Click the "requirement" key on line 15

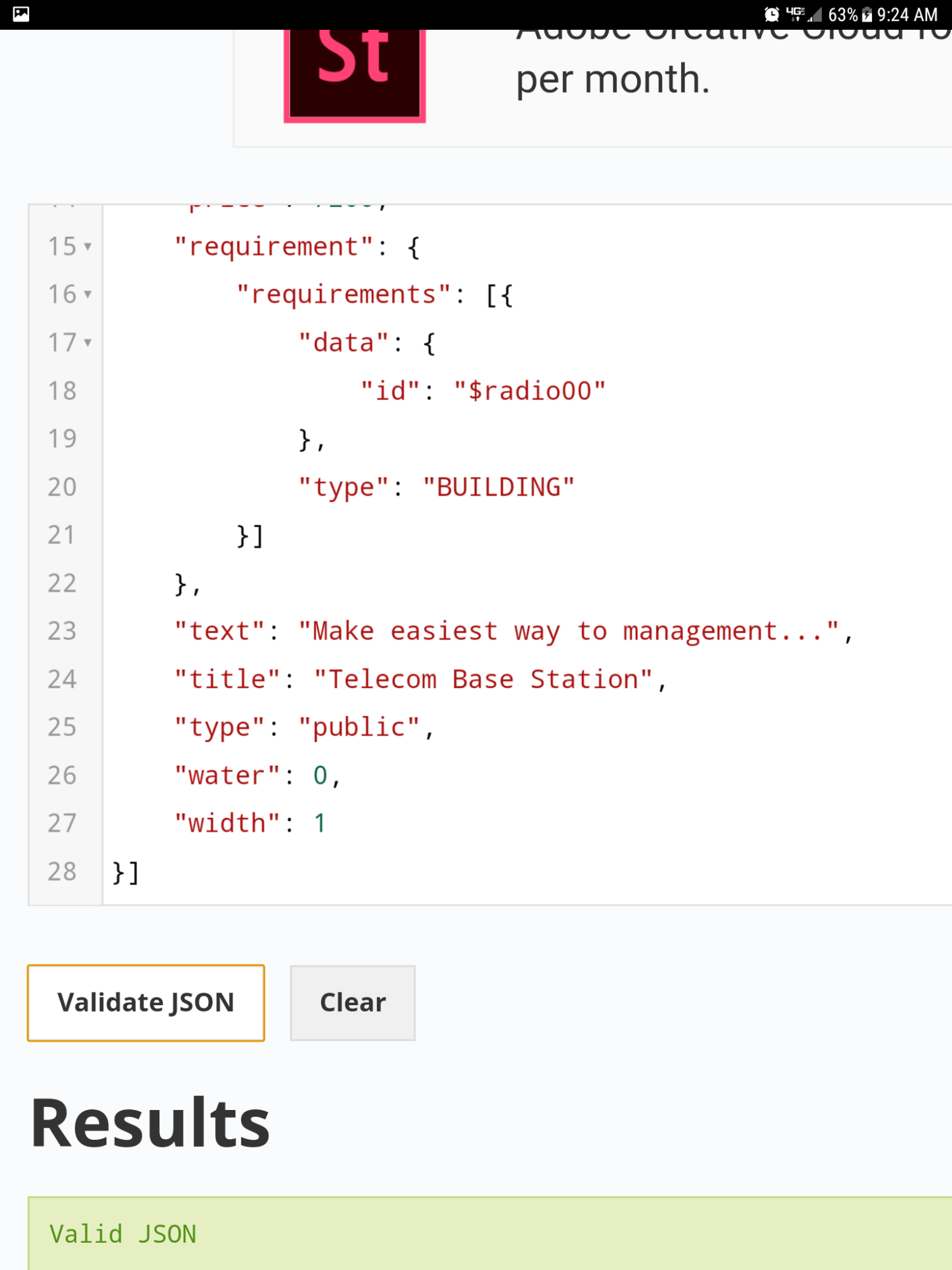click(274, 247)
